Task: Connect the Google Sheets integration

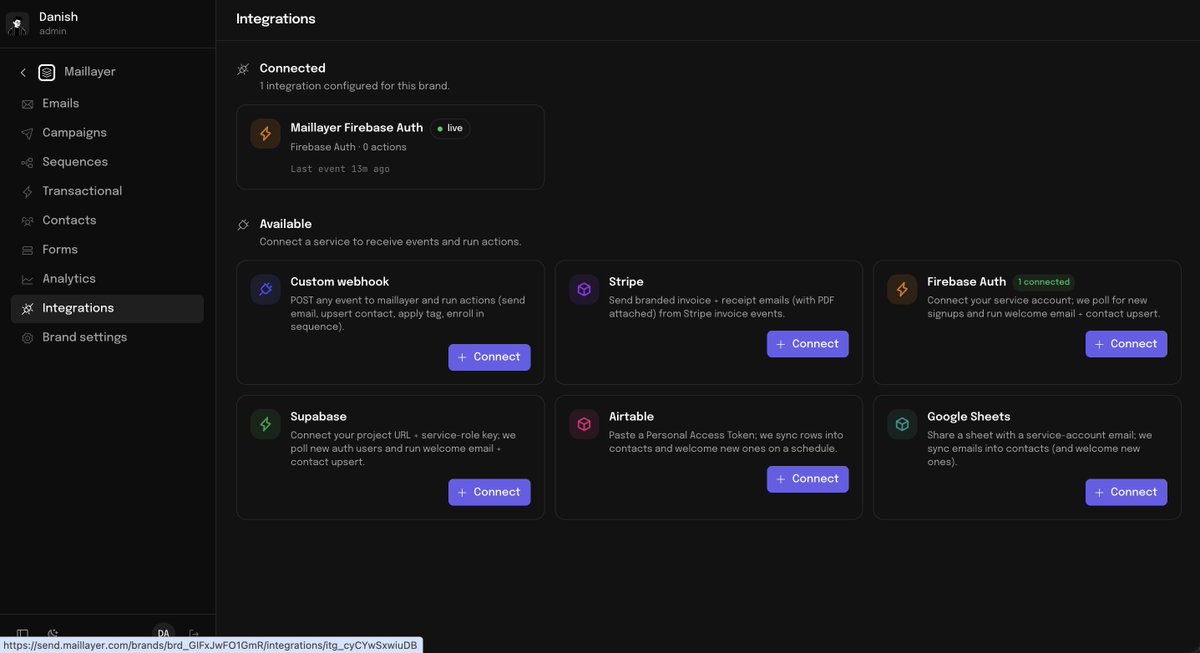Action: point(1126,492)
